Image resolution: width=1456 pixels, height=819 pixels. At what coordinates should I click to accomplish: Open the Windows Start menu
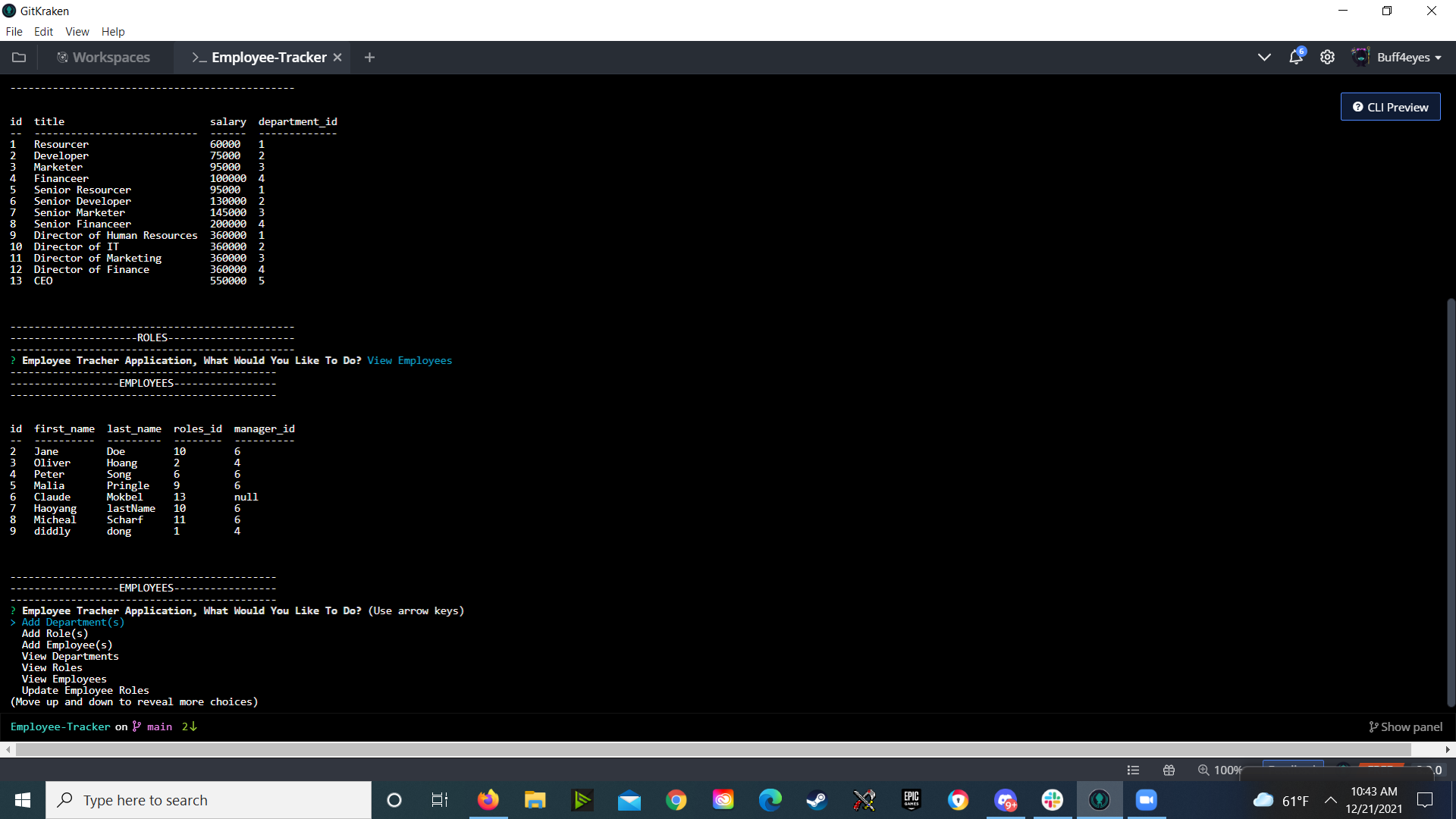pyautogui.click(x=23, y=800)
